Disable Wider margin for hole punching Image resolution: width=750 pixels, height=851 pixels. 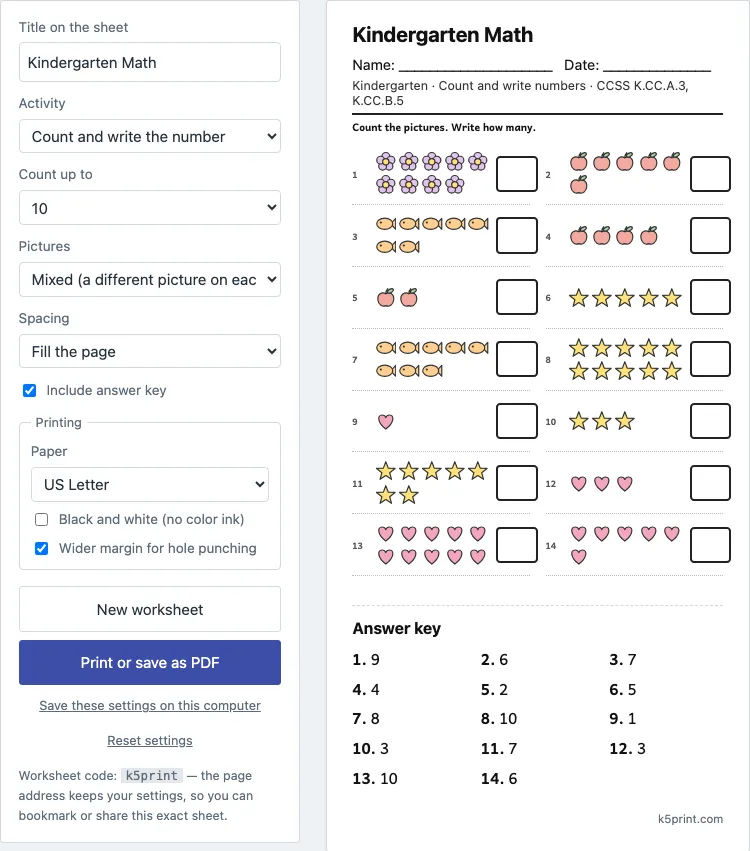click(x=41, y=548)
